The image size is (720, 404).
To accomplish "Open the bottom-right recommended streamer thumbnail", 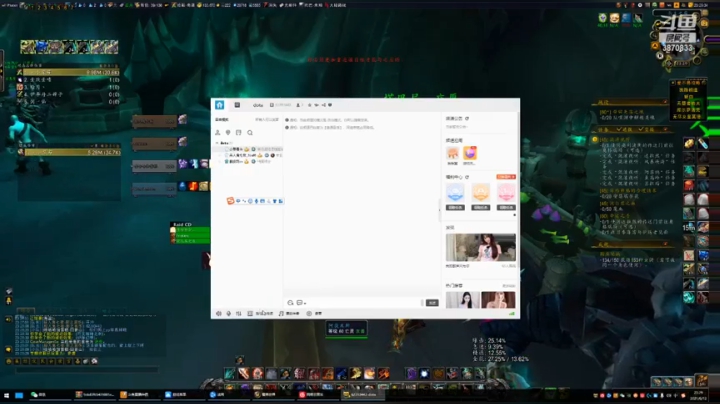I will [x=498, y=300].
